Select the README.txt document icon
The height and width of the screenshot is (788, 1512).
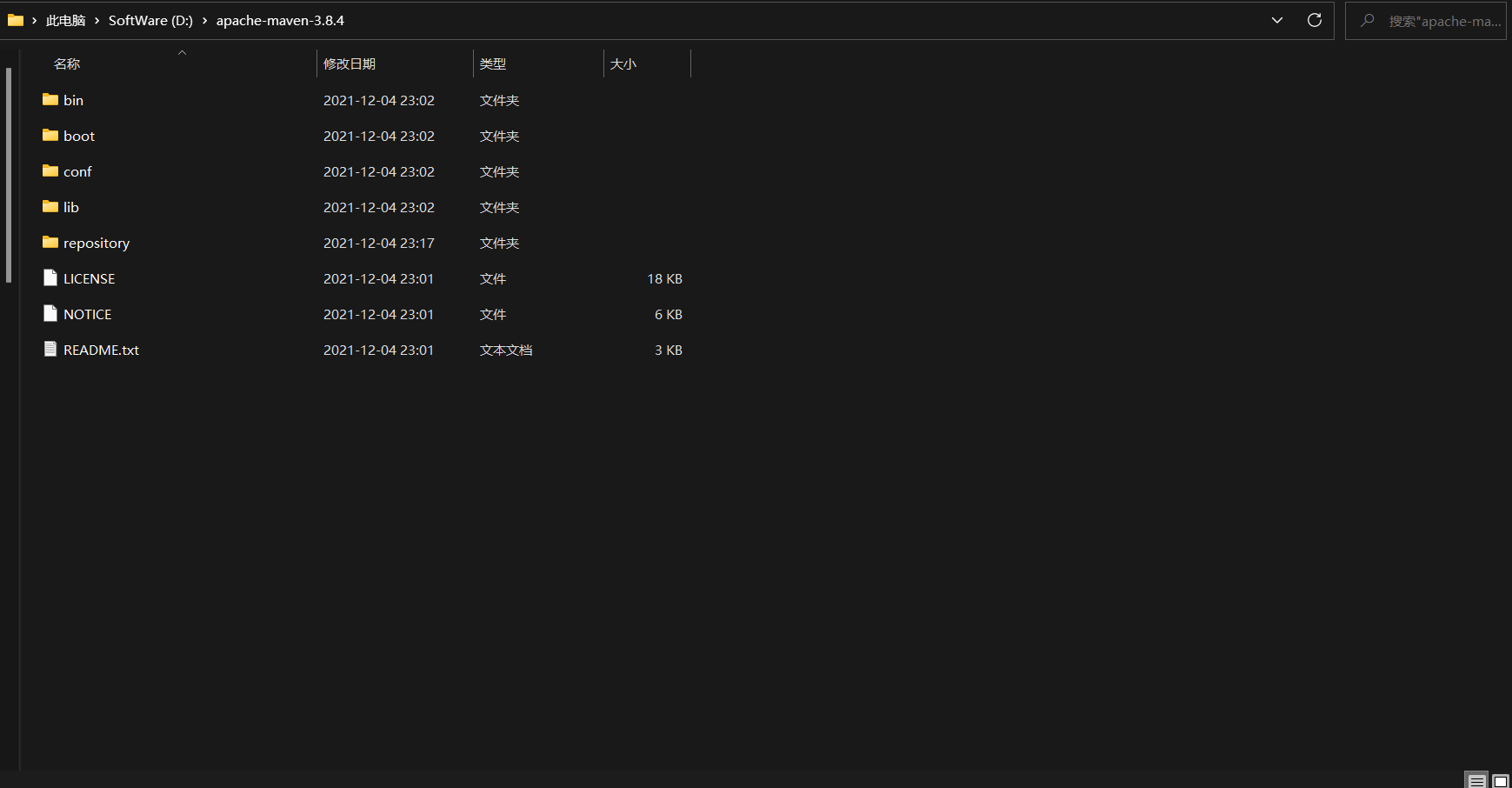(x=50, y=350)
